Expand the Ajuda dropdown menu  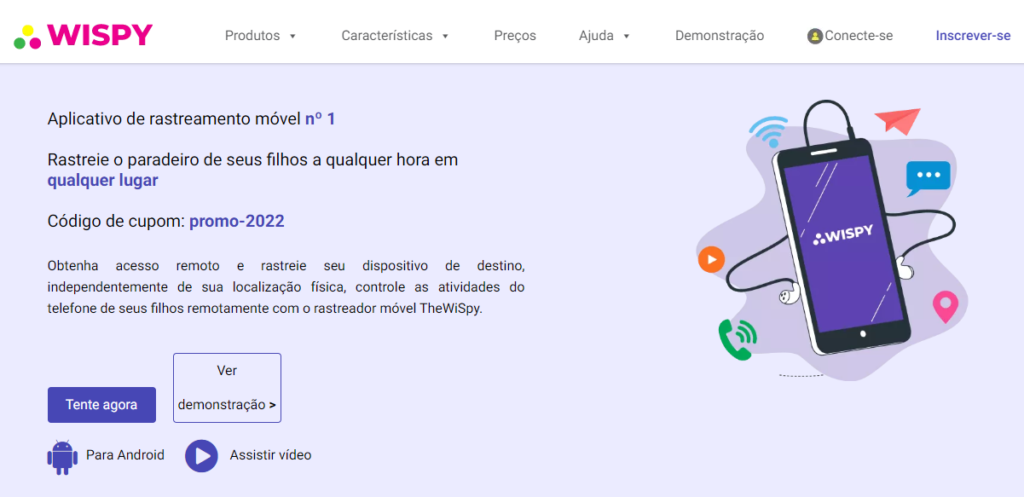pyautogui.click(x=604, y=36)
